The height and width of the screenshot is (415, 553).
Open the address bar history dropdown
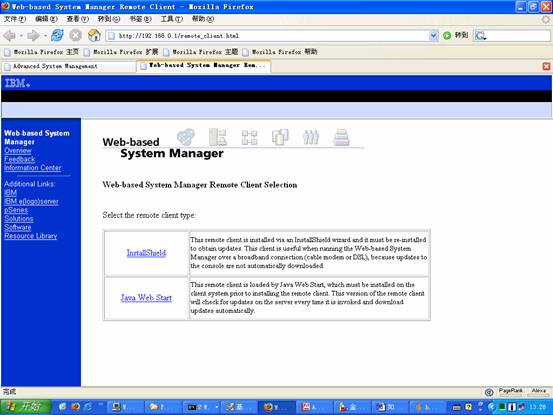pyautogui.click(x=433, y=36)
